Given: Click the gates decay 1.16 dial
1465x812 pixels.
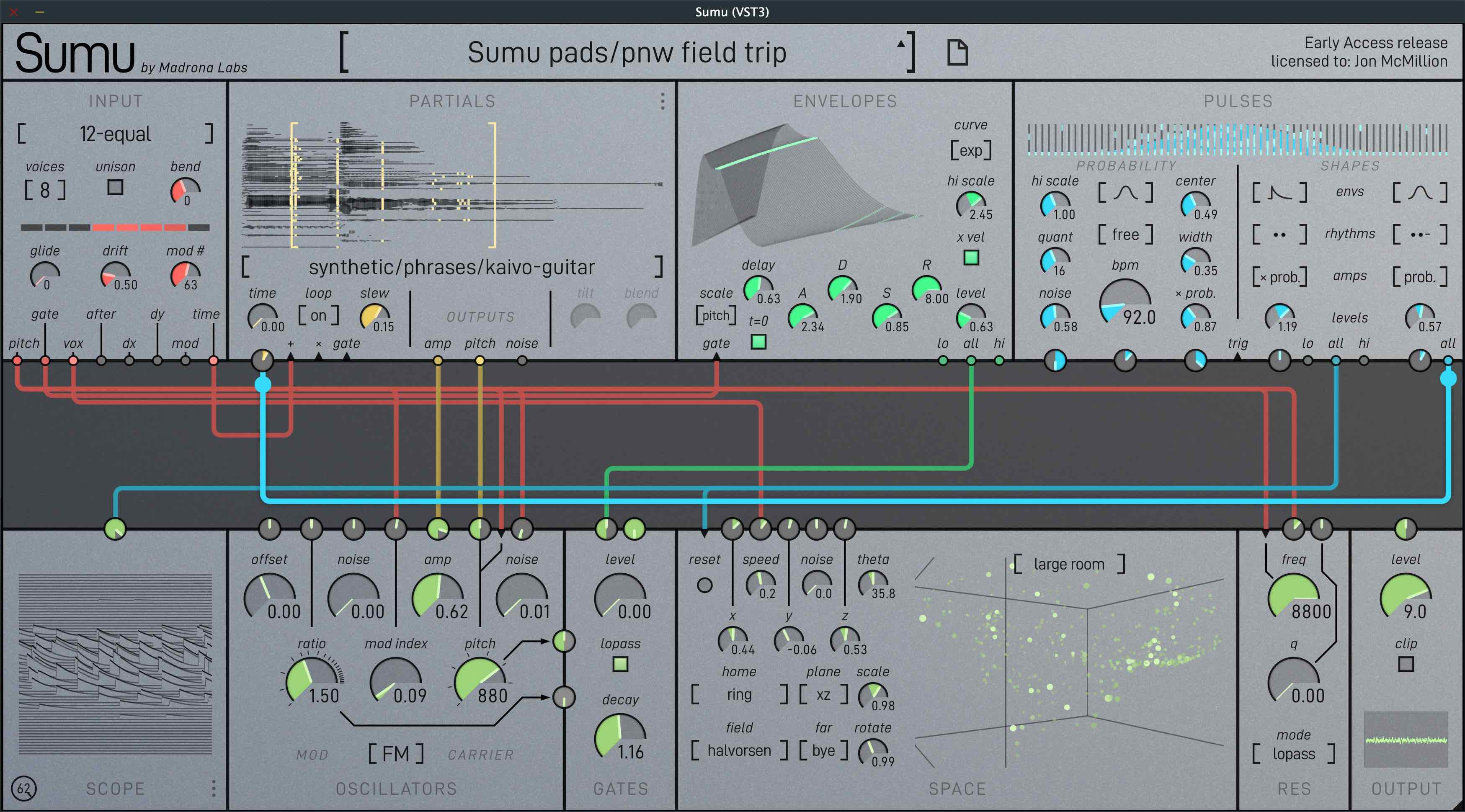Looking at the screenshot, I should click(x=620, y=739).
